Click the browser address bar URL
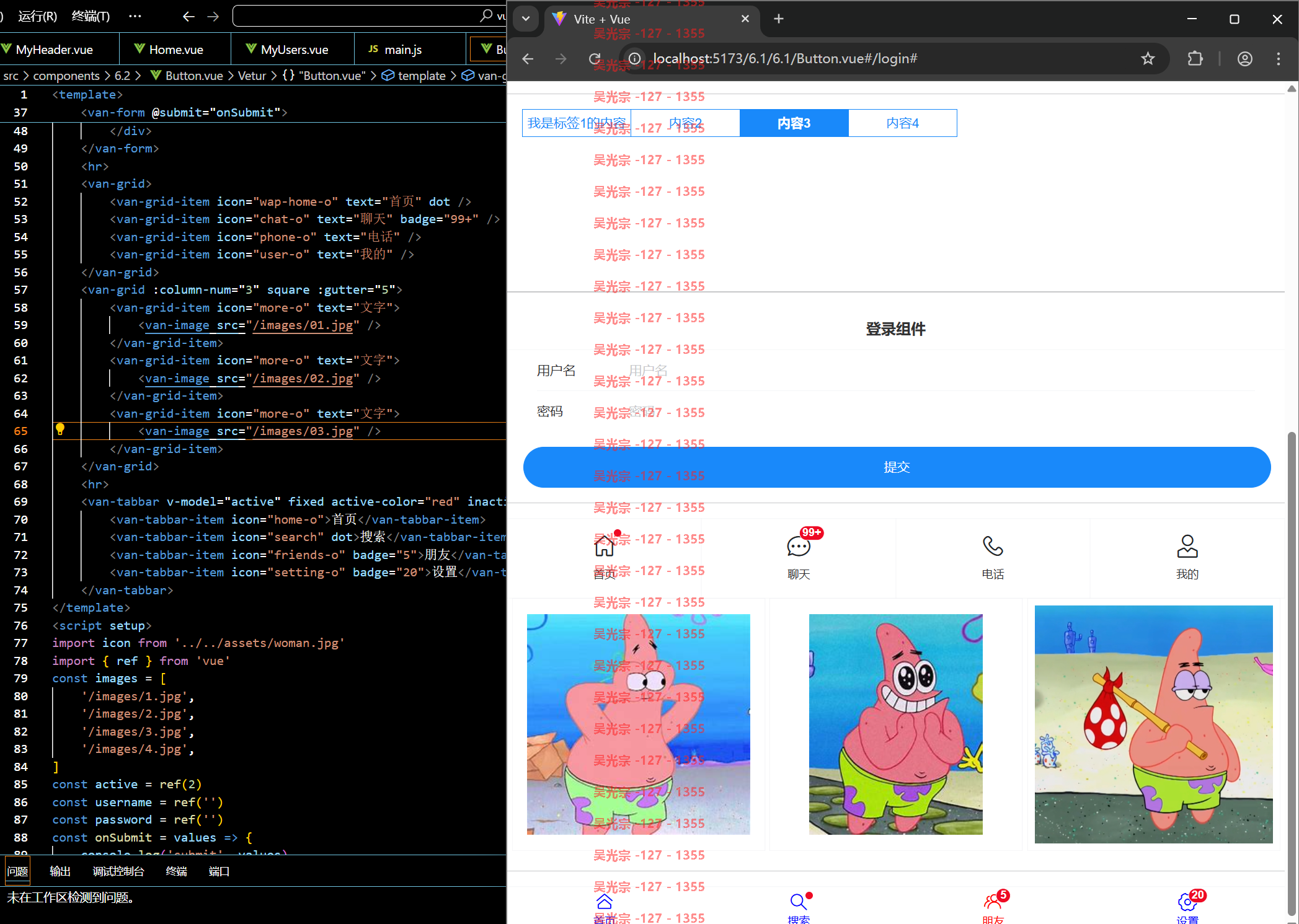The image size is (1299, 924). click(785, 59)
